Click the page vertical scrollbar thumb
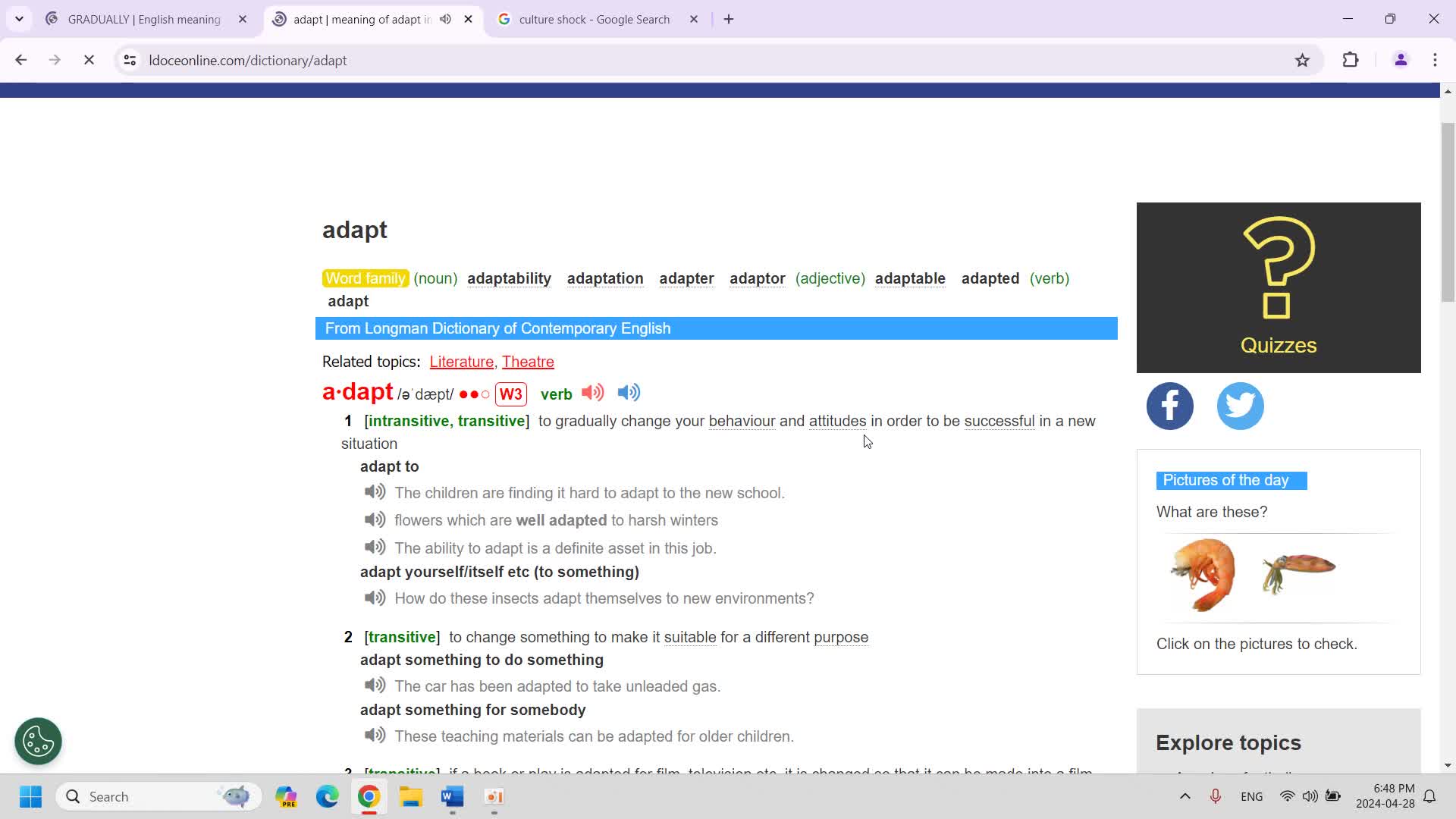This screenshot has height=819, width=1456. [1448, 212]
